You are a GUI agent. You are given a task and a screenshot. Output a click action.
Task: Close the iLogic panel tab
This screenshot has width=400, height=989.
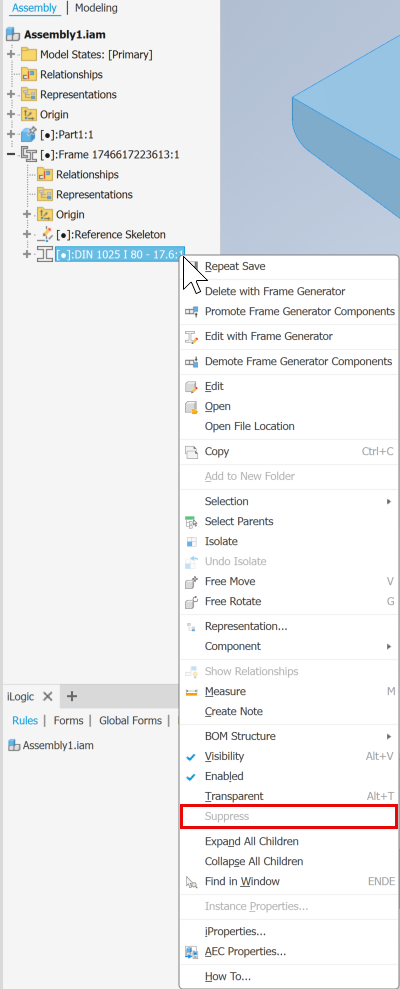pyautogui.click(x=47, y=696)
